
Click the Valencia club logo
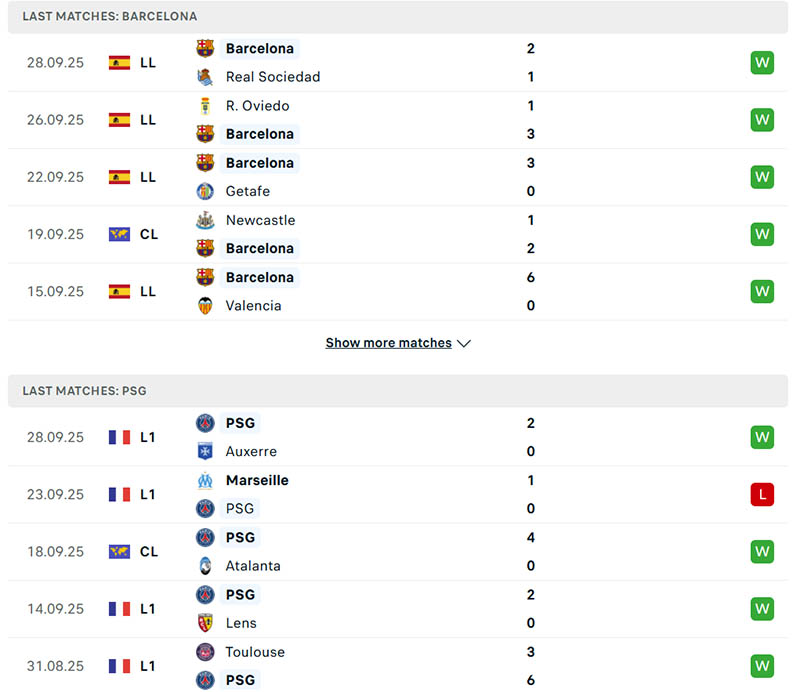[x=204, y=305]
